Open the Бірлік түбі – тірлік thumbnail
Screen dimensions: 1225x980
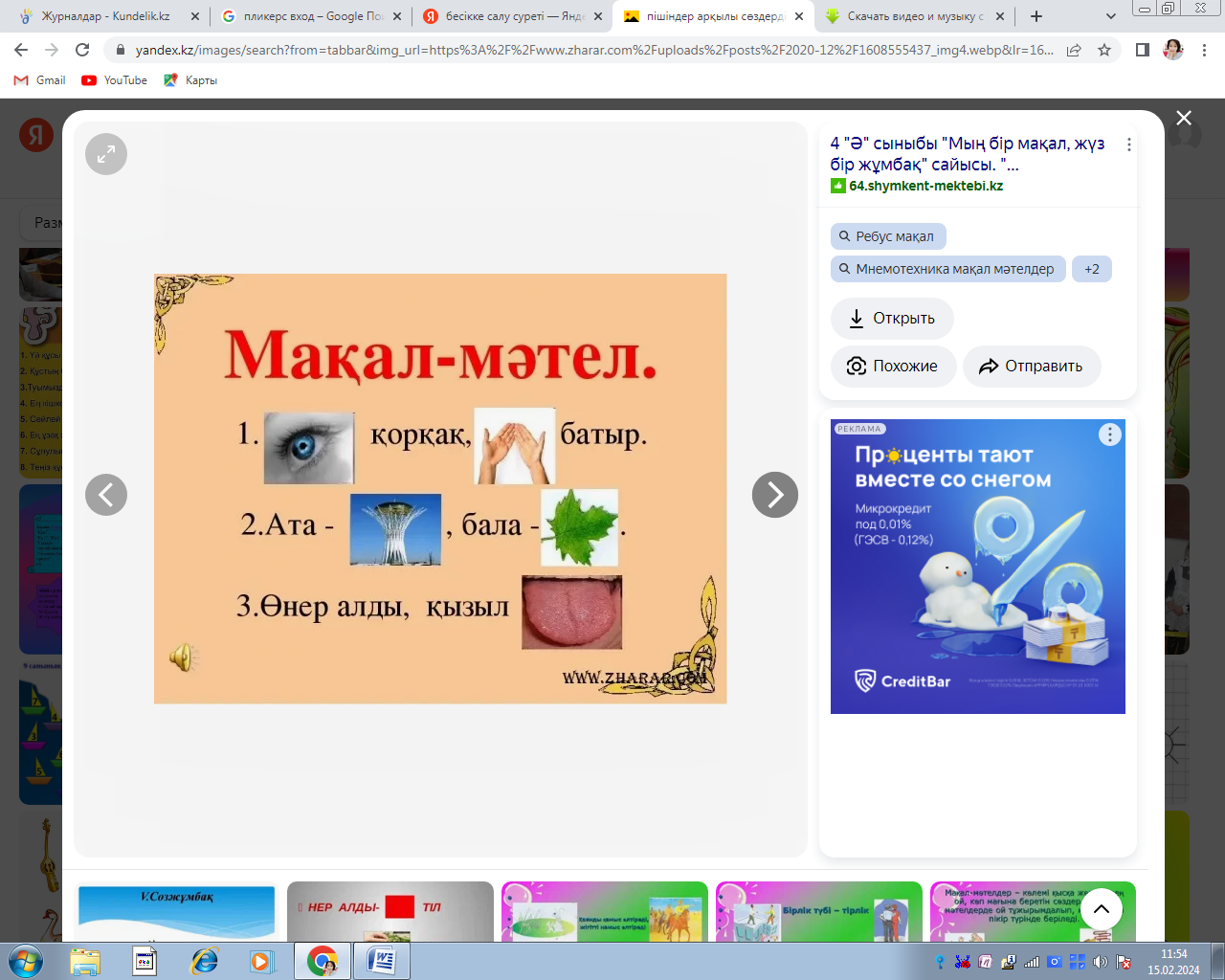819,910
